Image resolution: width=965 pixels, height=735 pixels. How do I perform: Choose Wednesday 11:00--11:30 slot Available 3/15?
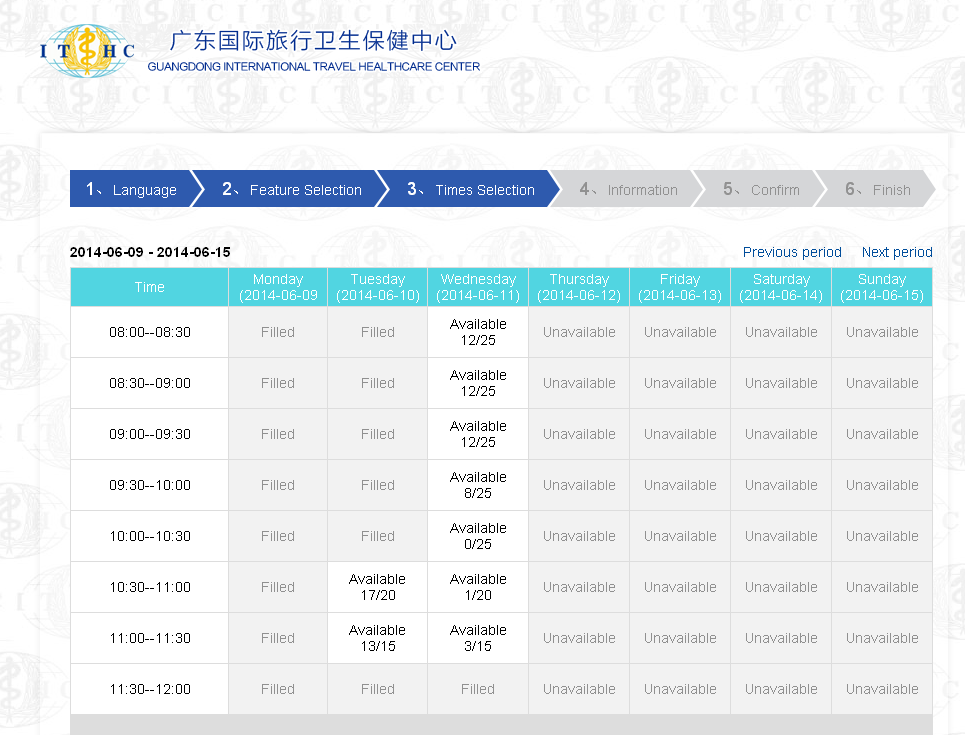click(478, 638)
